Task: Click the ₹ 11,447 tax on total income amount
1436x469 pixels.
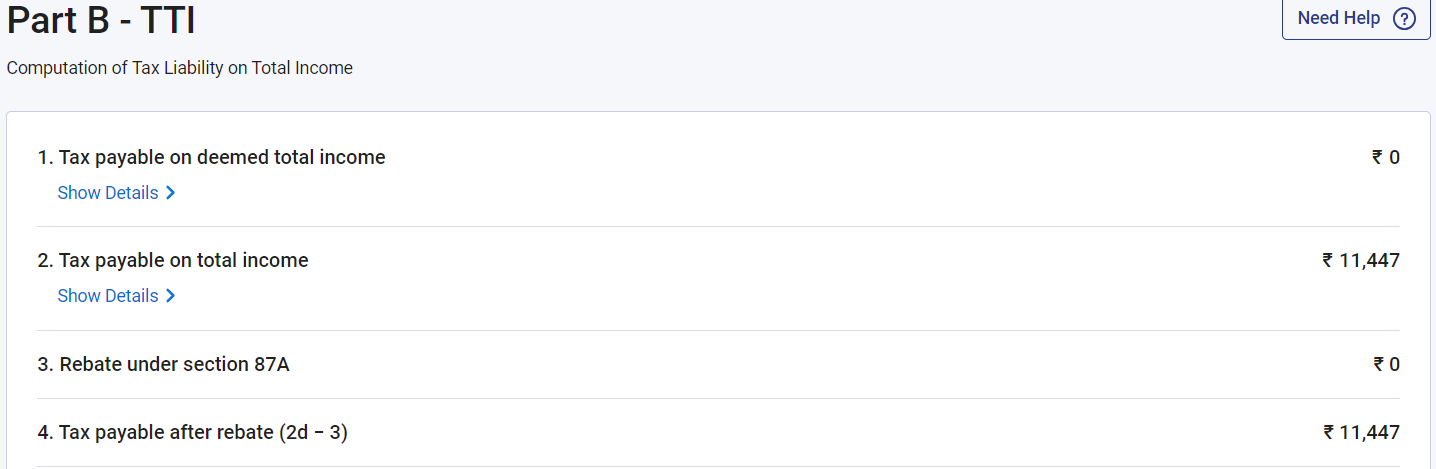Action: (x=1361, y=261)
